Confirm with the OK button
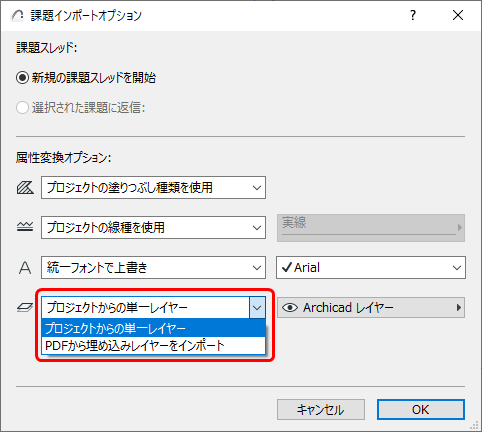 (421, 410)
